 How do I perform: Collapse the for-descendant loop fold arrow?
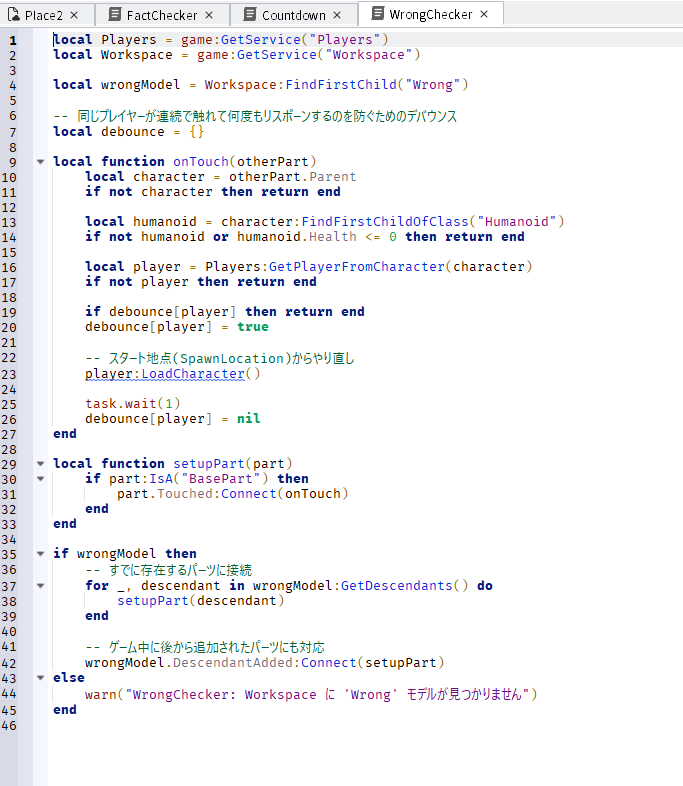41,585
